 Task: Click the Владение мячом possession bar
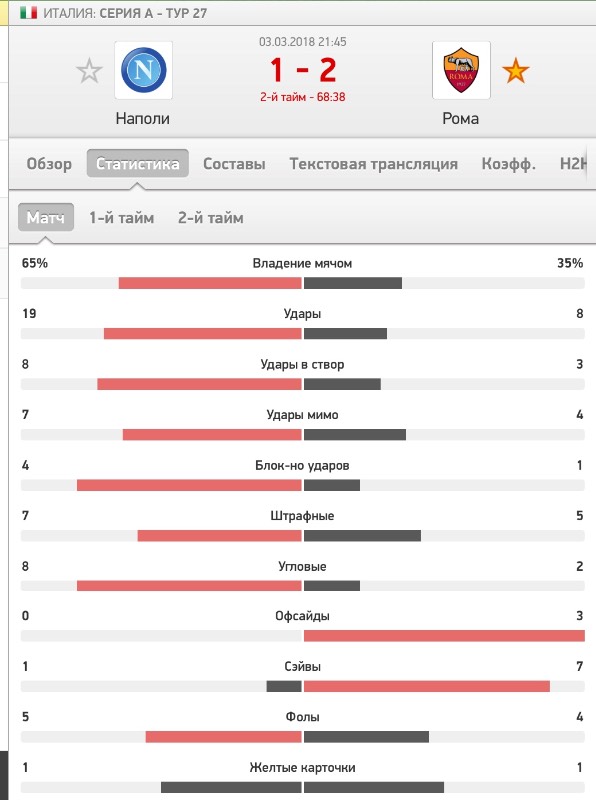coord(303,283)
